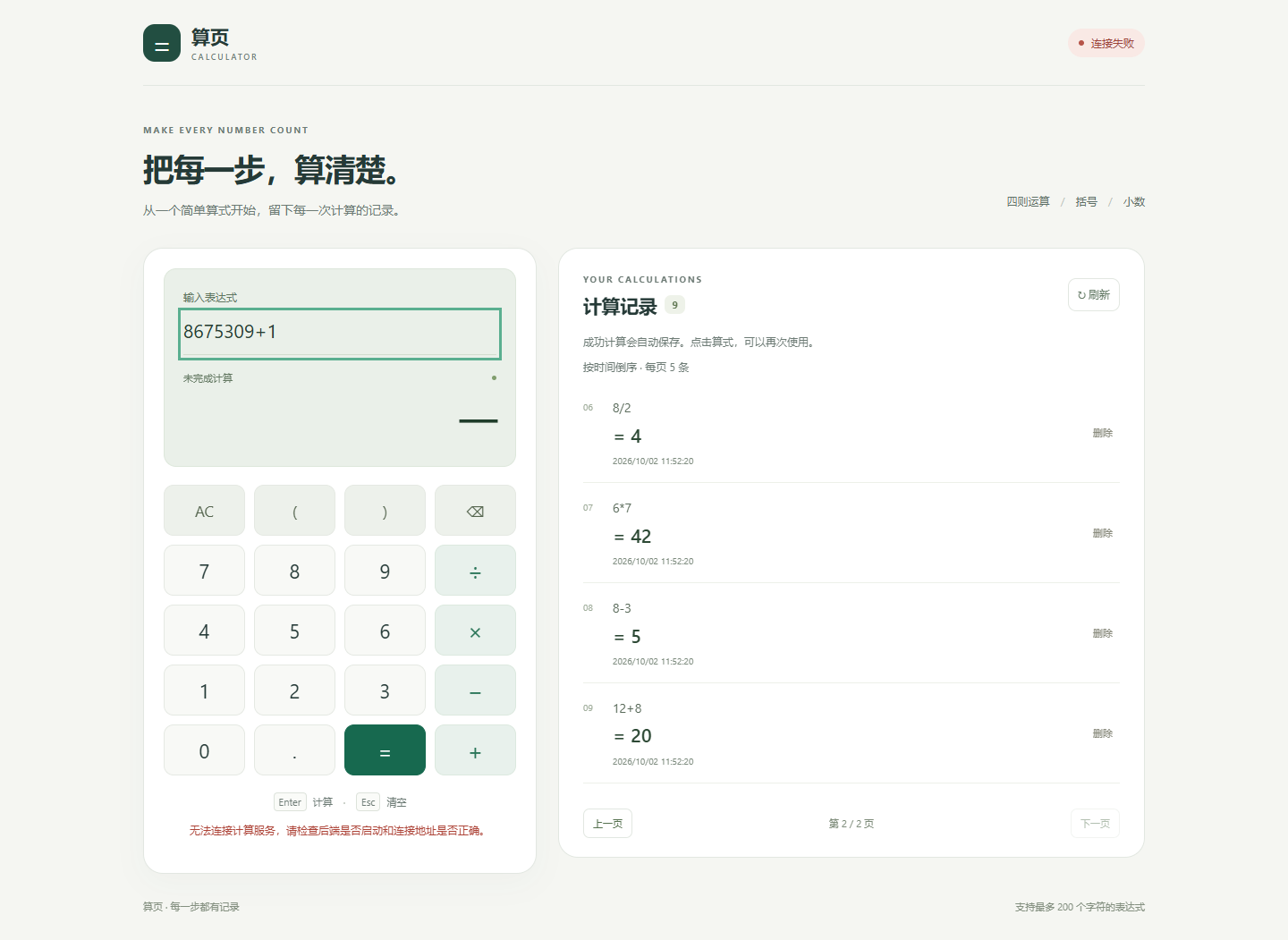Screen dimensions: 1288x940
Task: Hit the green equals key
Action: coord(385,750)
